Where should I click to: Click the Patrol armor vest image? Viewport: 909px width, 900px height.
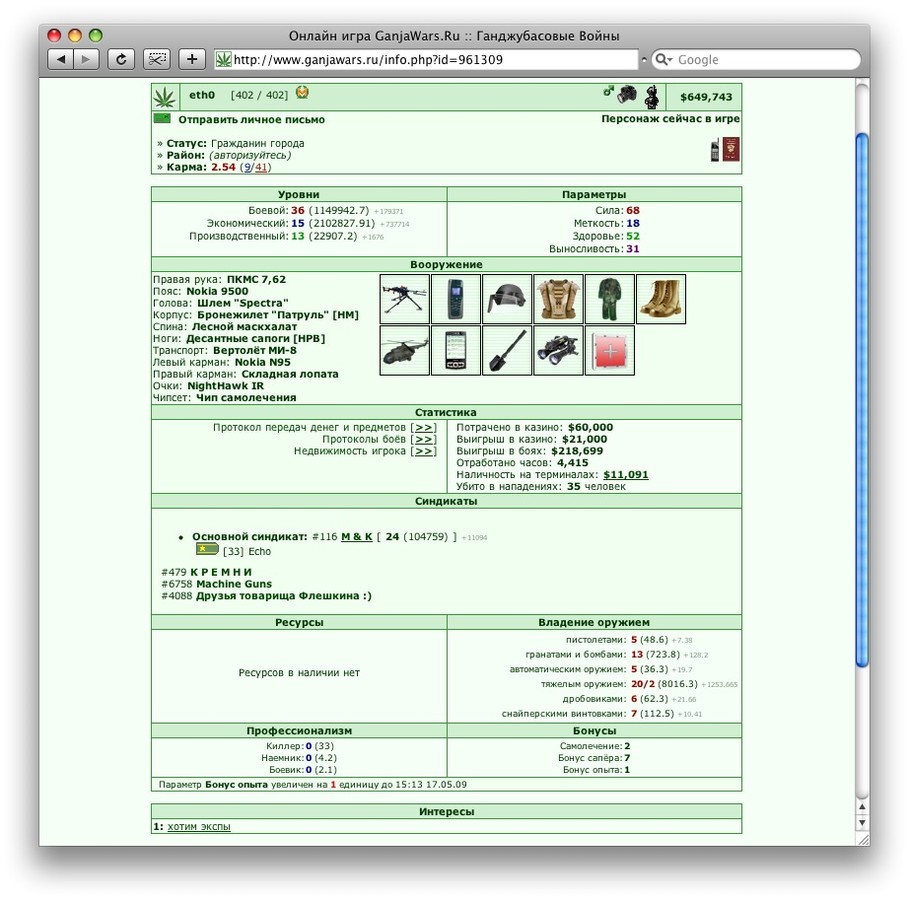pos(558,299)
